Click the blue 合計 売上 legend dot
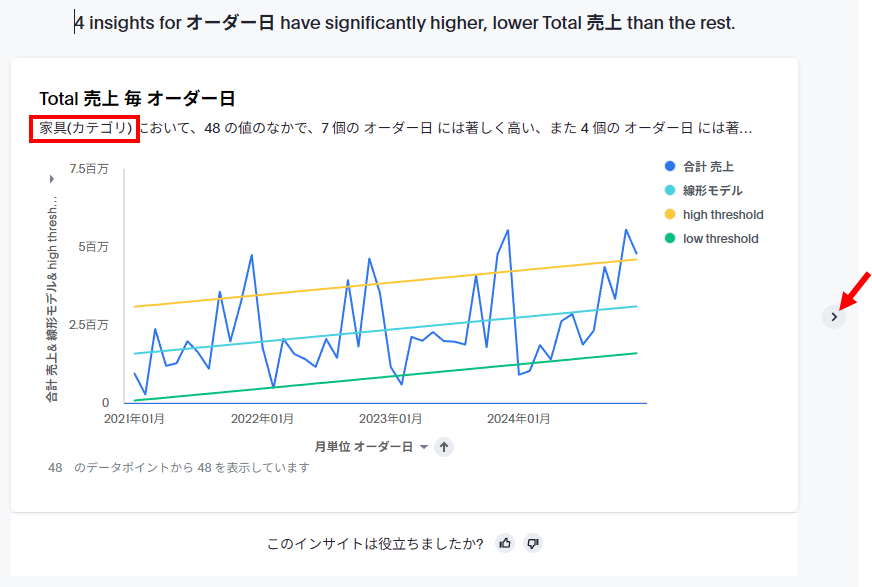 [670, 167]
